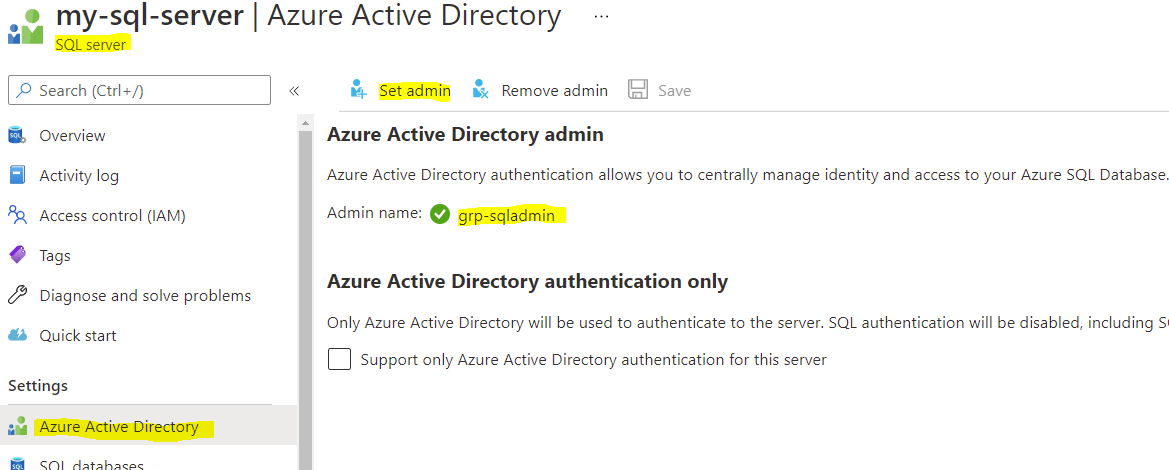The image size is (1169, 470).
Task: Click the Activity log icon
Action: (17, 175)
